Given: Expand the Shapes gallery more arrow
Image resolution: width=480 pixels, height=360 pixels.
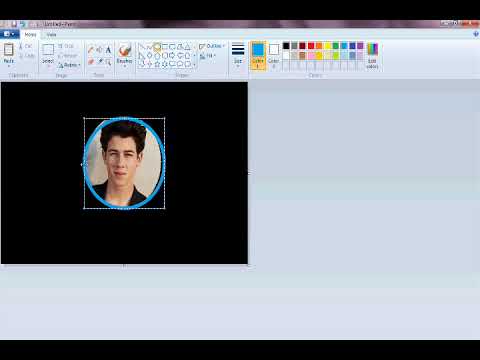Looking at the screenshot, I should (x=194, y=64).
